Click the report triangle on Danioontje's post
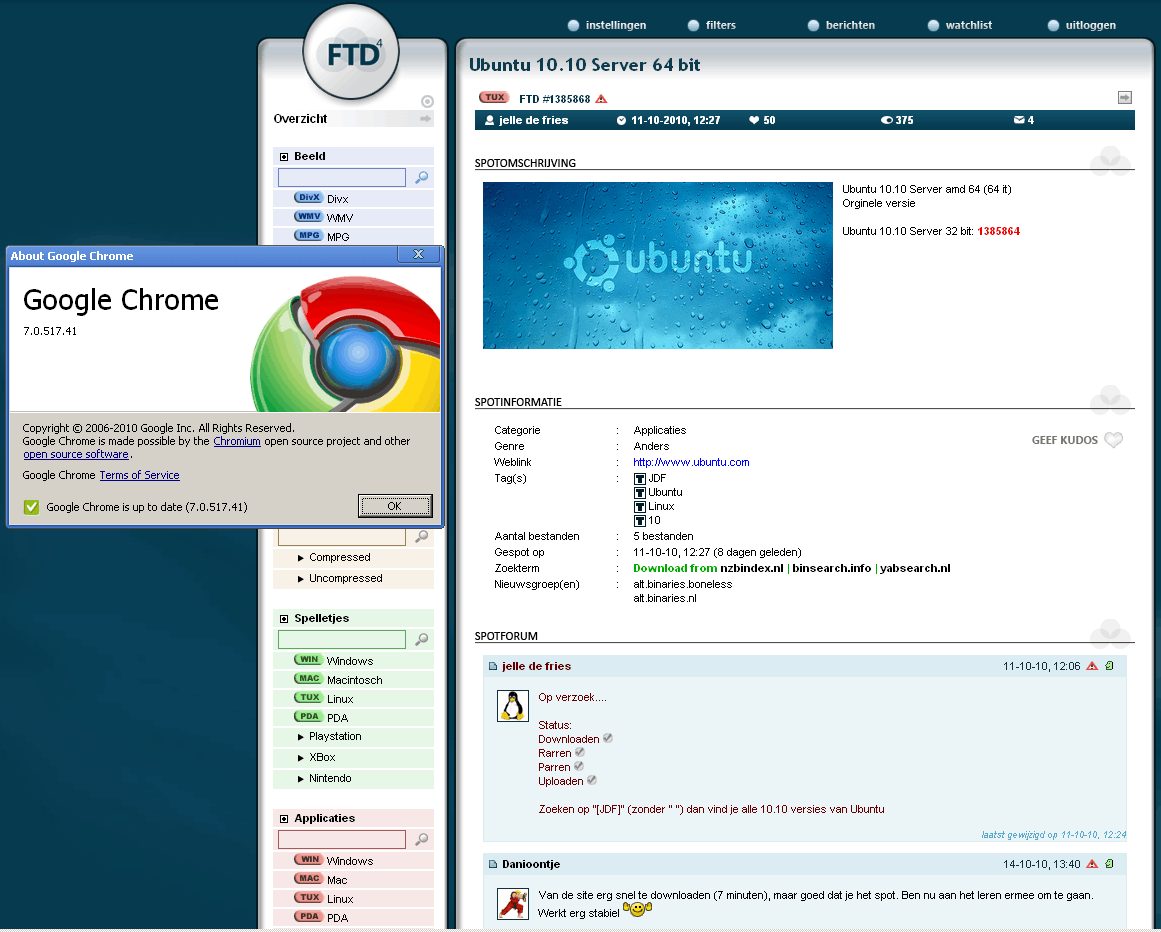The height and width of the screenshot is (932, 1161). (x=1092, y=864)
